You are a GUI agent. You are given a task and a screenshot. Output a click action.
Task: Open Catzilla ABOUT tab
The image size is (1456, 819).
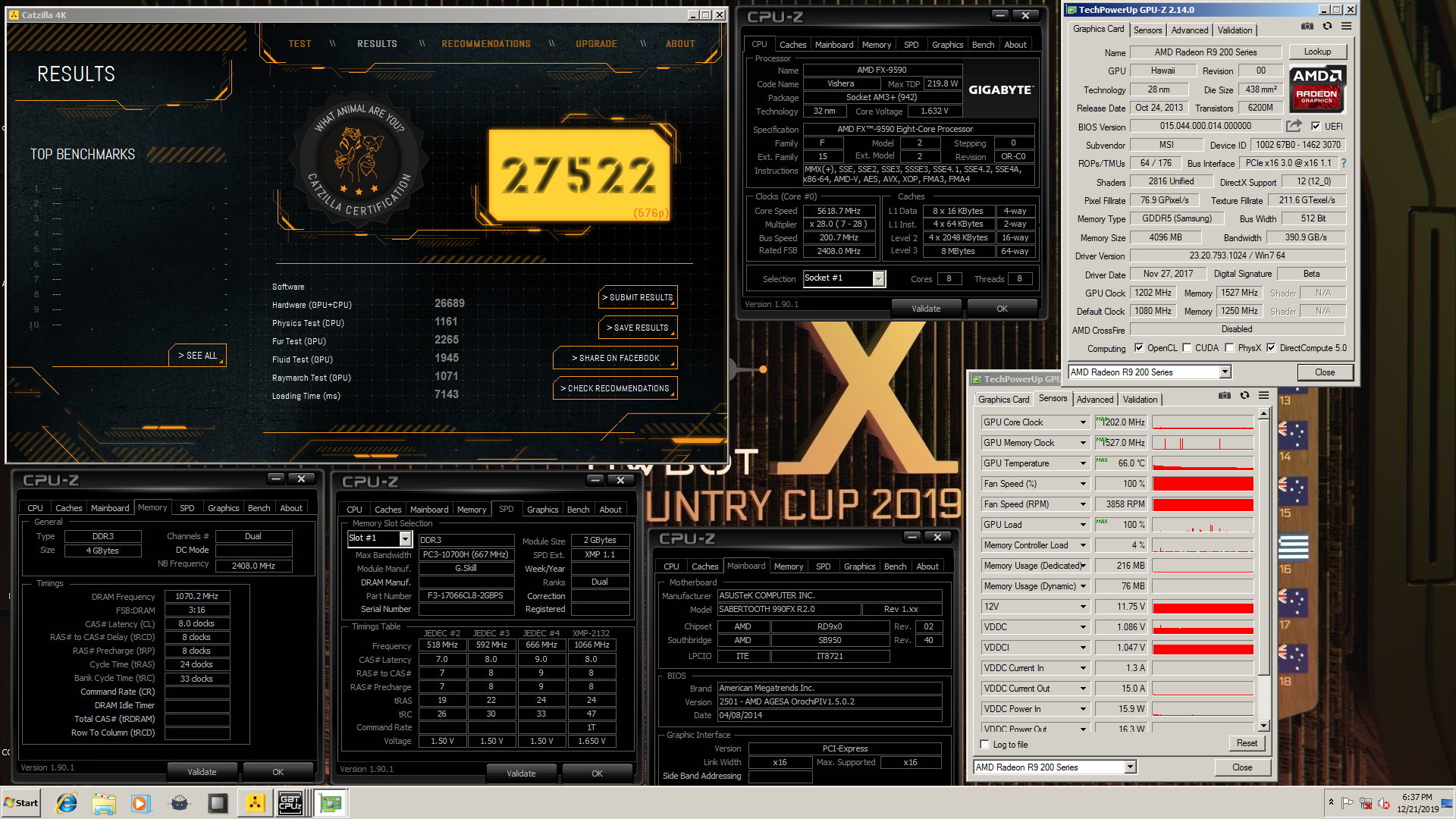click(680, 44)
